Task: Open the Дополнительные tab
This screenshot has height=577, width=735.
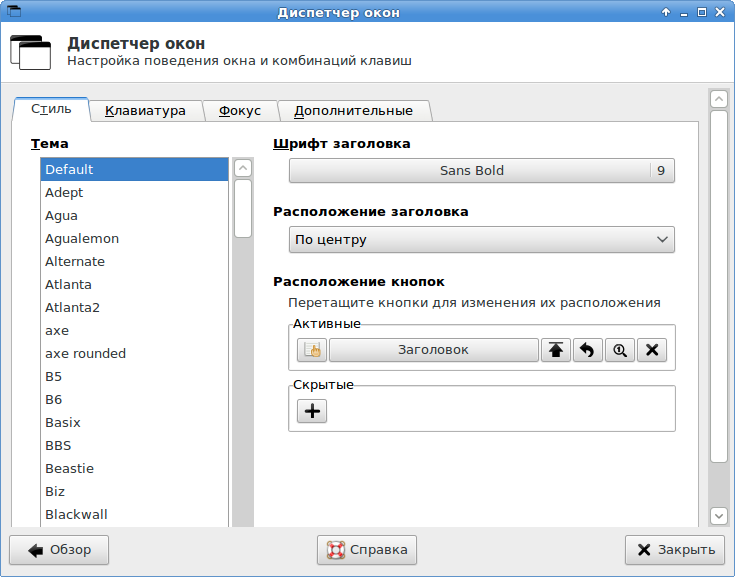Action: click(x=353, y=111)
